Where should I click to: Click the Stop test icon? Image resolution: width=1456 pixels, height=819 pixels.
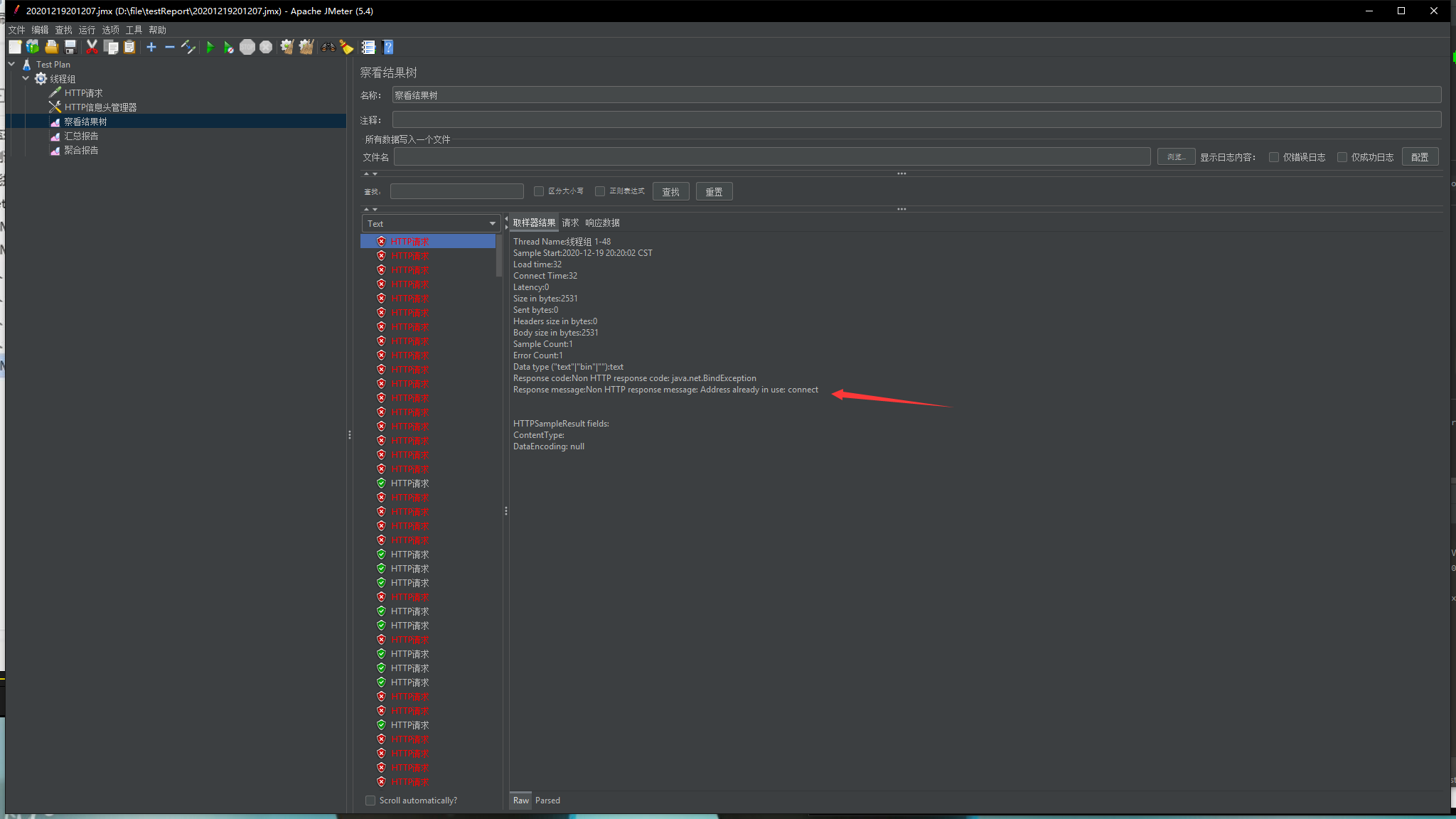point(247,47)
